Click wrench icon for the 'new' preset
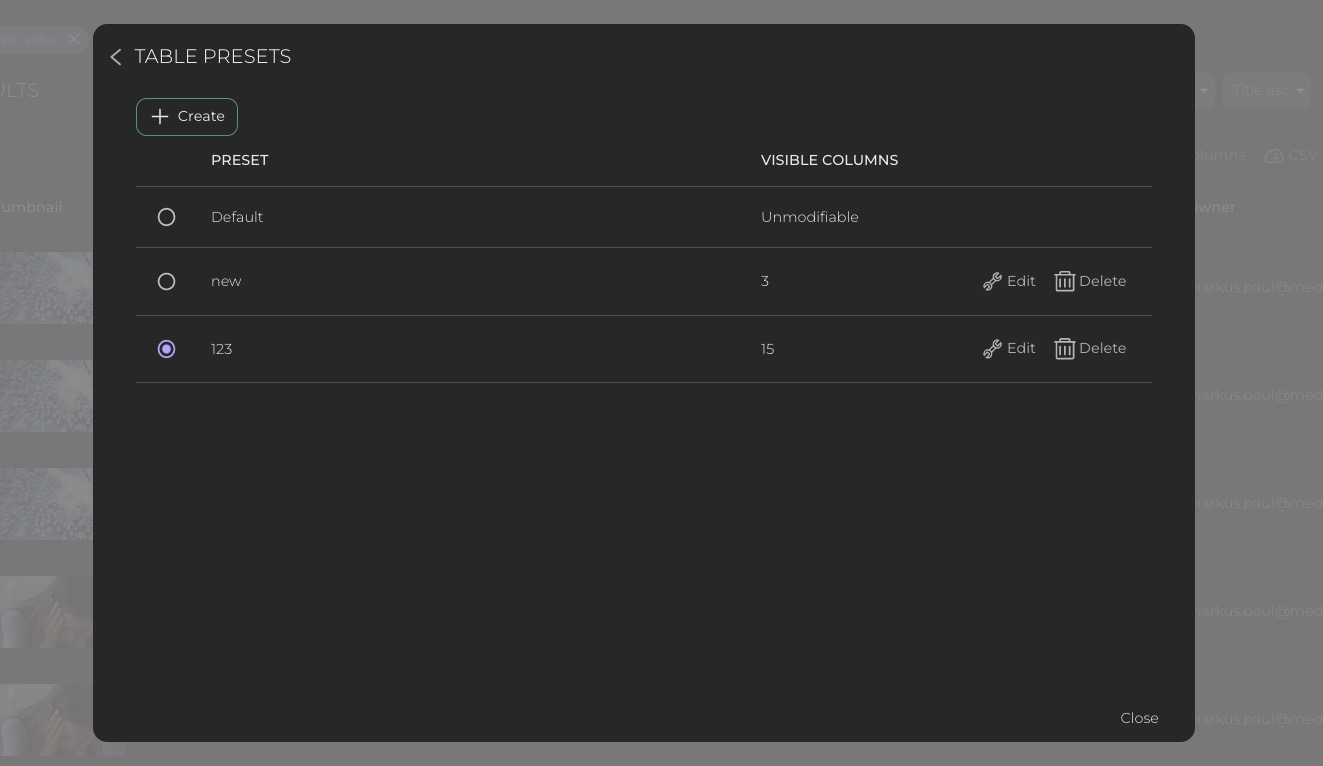This screenshot has height=766, width=1323. pyautogui.click(x=992, y=282)
